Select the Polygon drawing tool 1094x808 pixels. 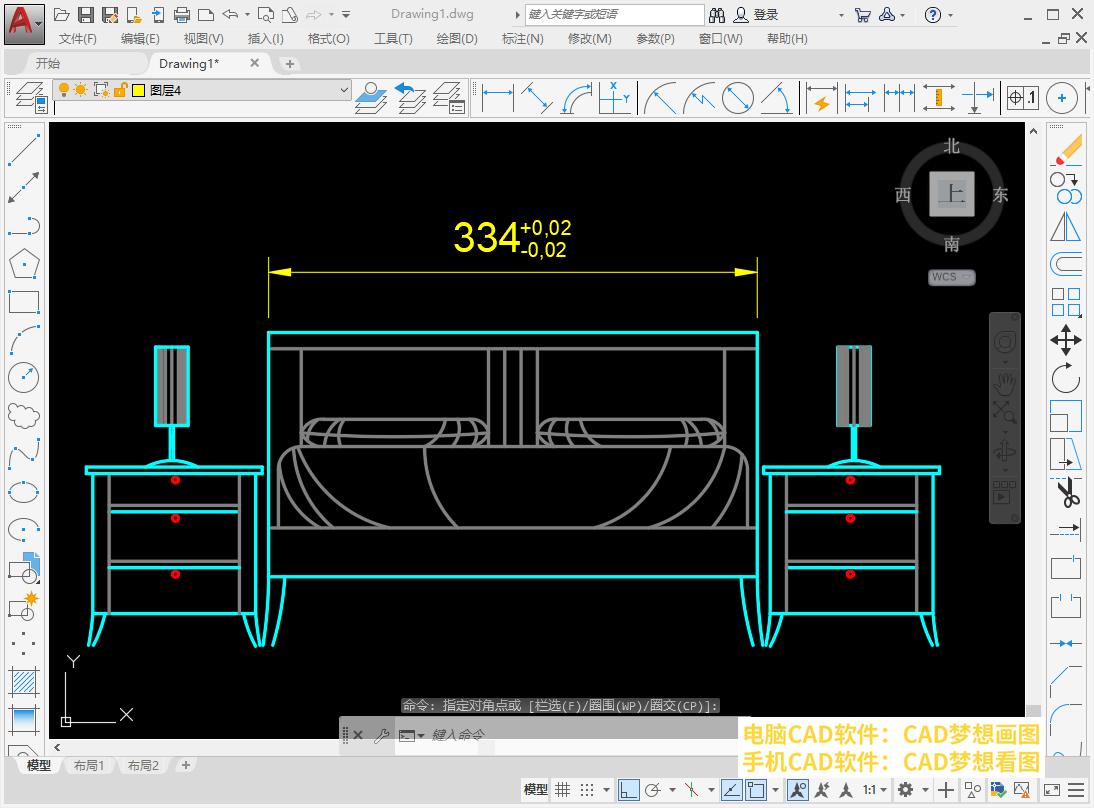[x=23, y=264]
